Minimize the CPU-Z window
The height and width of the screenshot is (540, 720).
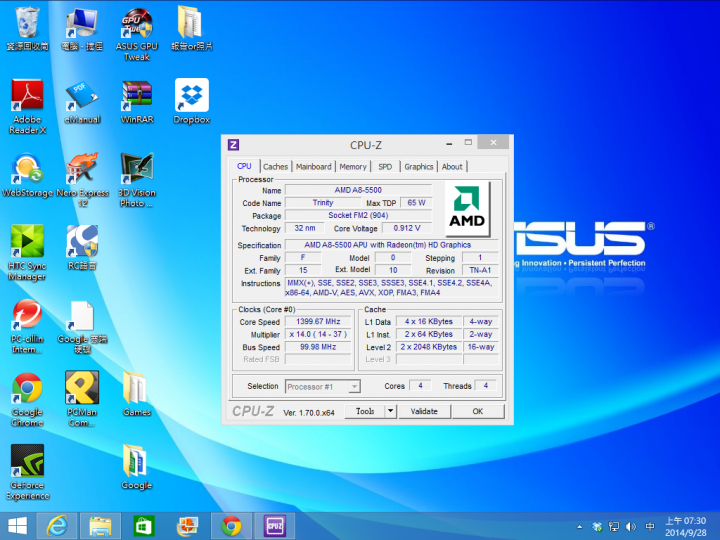pyautogui.click(x=449, y=143)
